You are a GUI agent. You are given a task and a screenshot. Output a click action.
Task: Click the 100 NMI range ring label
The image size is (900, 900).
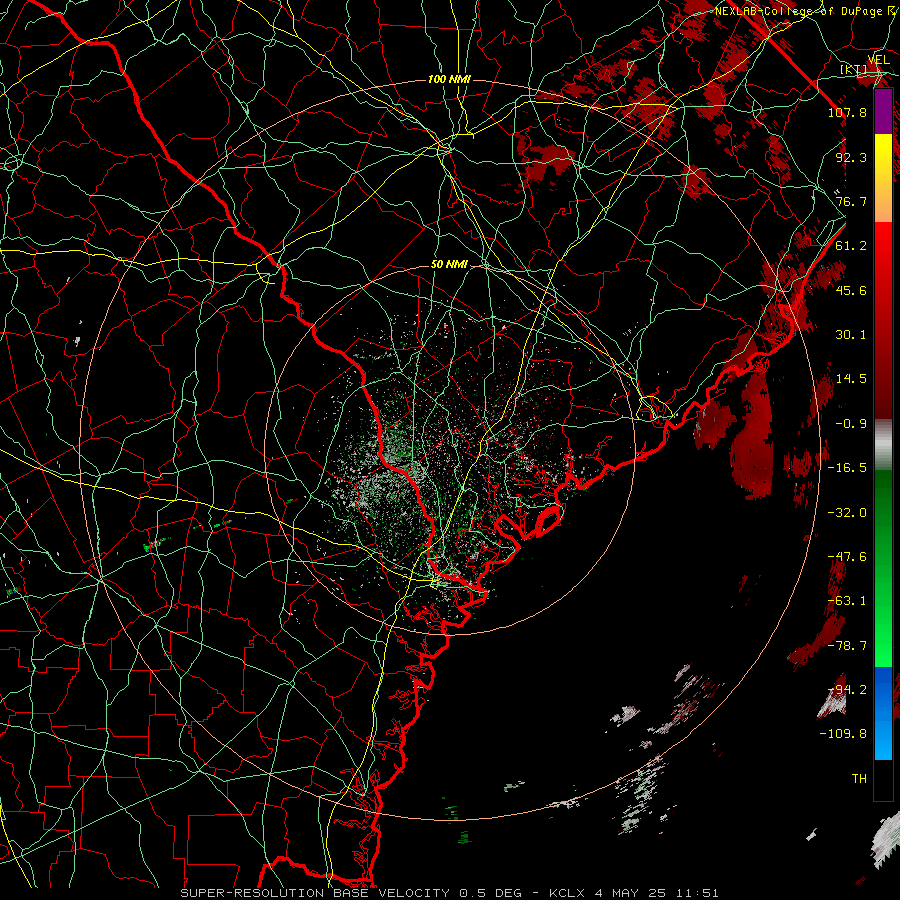tap(449, 79)
